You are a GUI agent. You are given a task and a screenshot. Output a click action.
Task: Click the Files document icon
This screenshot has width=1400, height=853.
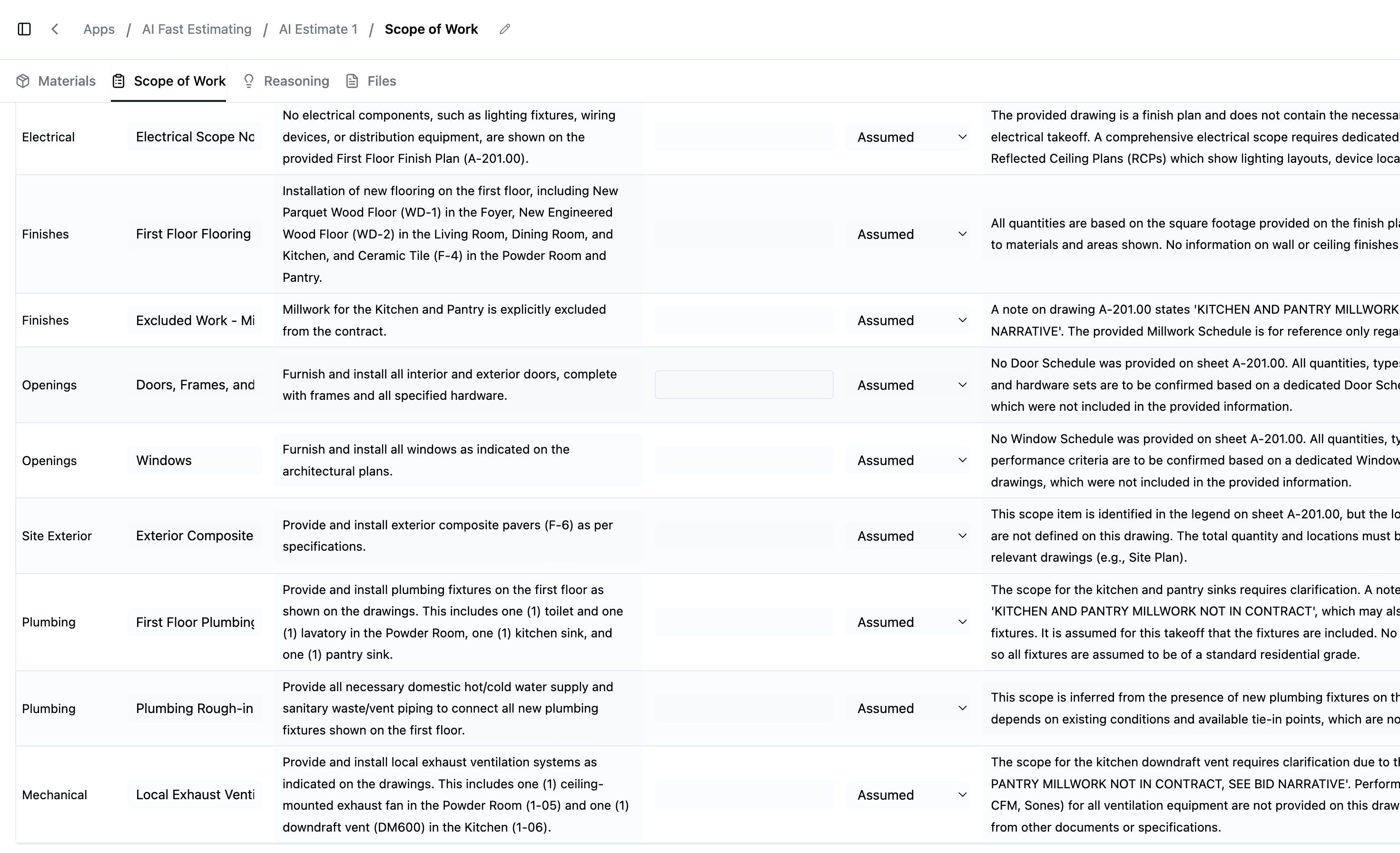[352, 81]
